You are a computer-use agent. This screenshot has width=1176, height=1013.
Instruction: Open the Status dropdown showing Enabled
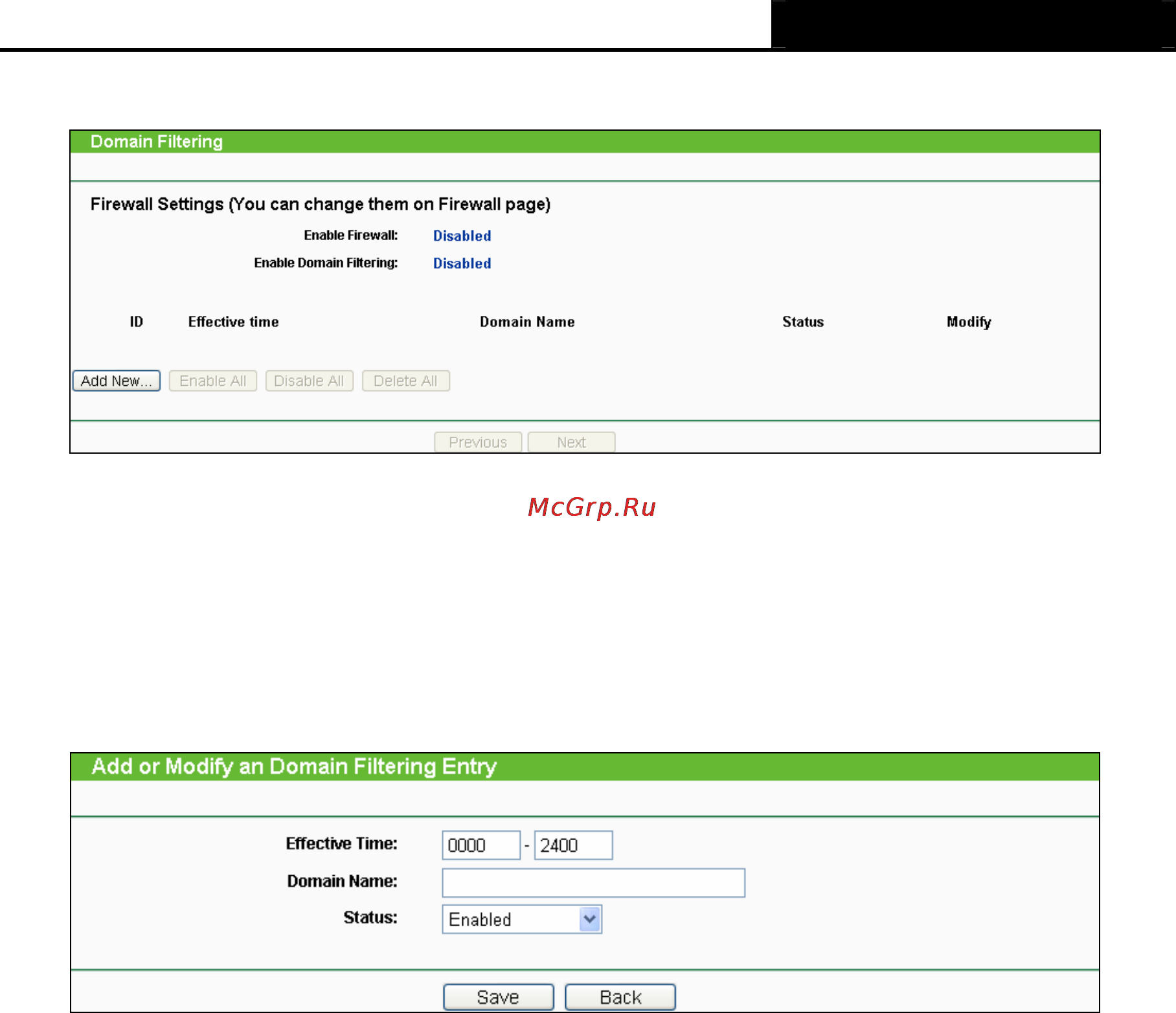click(522, 919)
